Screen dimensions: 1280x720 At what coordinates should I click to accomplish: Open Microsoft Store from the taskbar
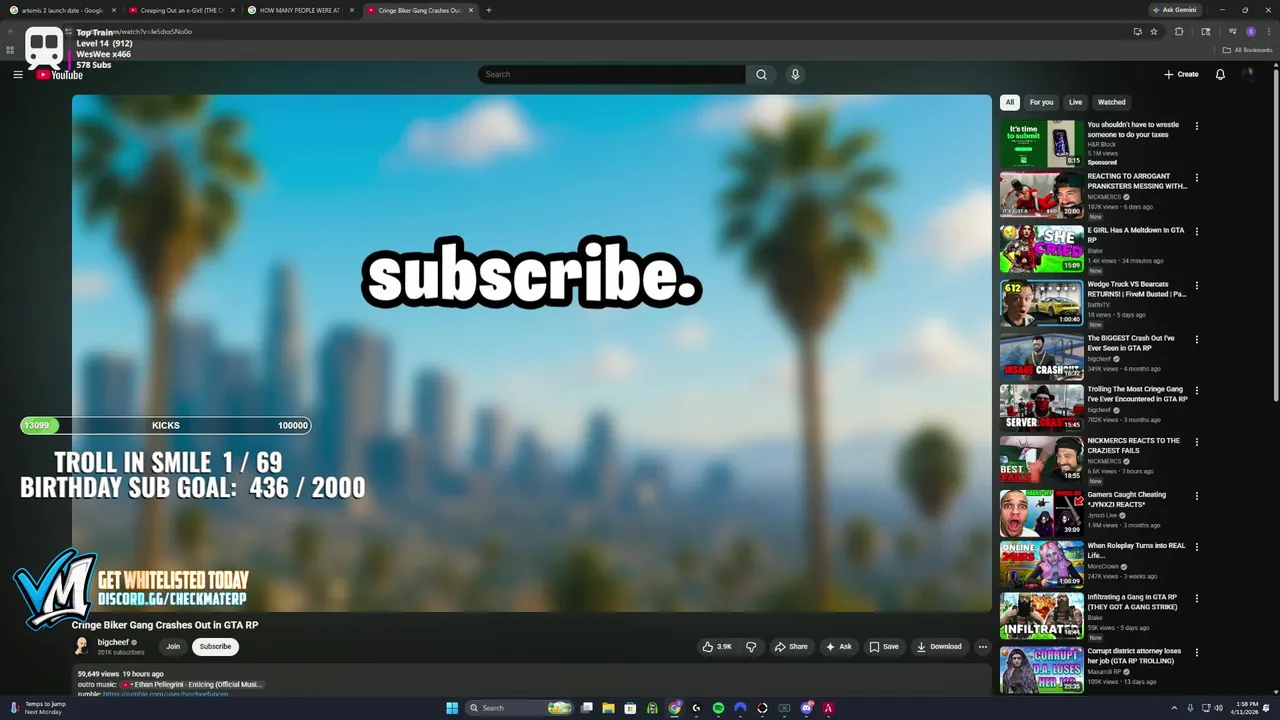[x=631, y=708]
